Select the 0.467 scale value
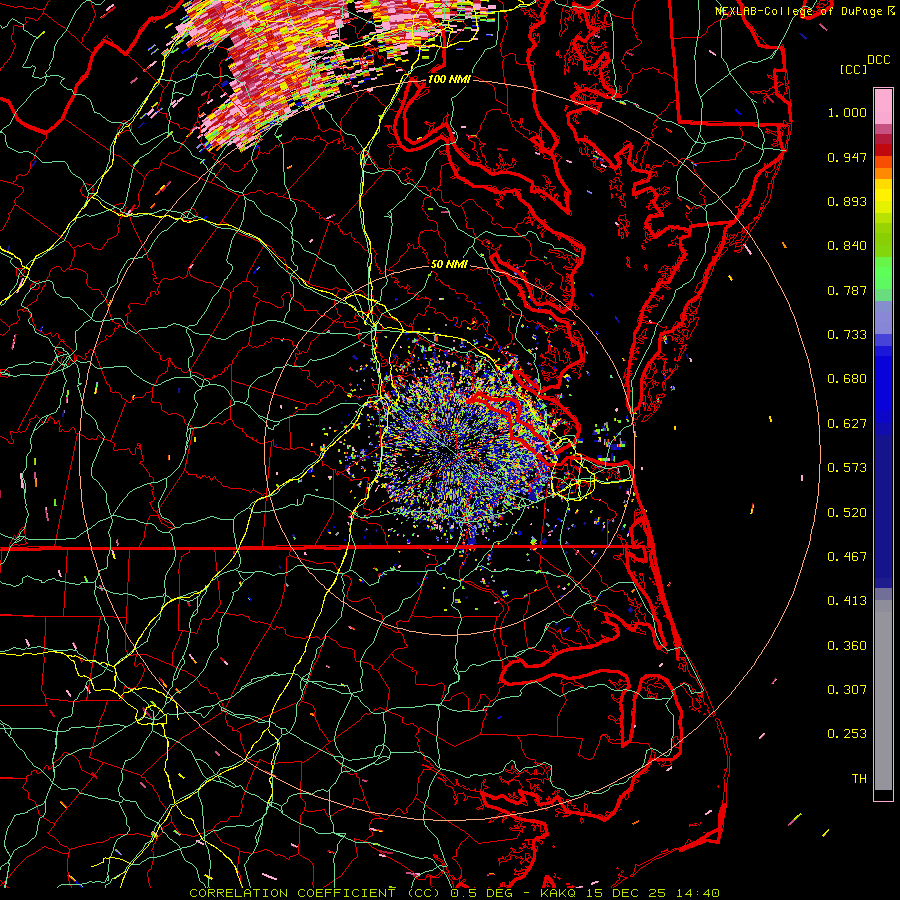Screen dimensions: 900x900 point(847,557)
